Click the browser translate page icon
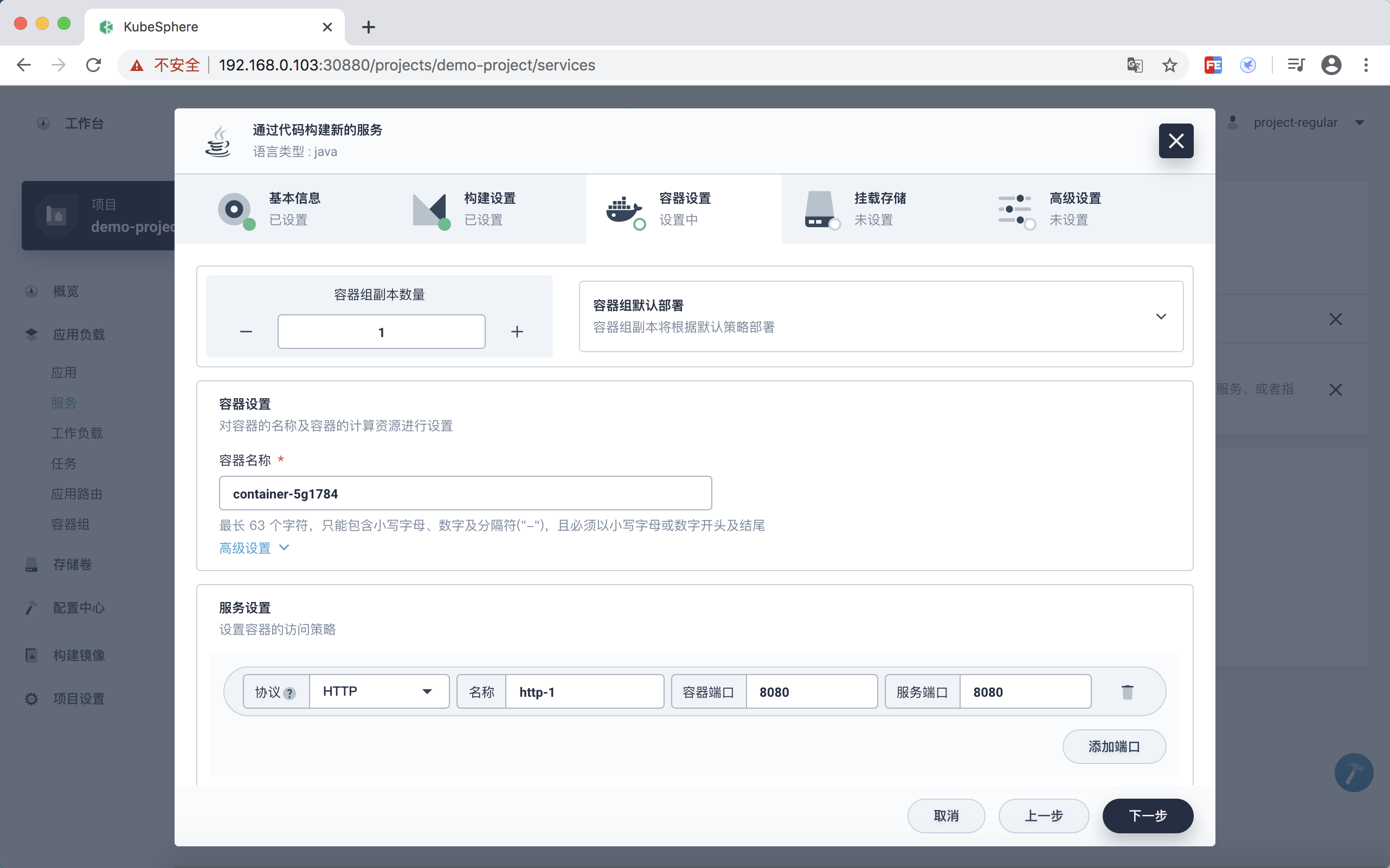Viewport: 1390px width, 868px height. pyautogui.click(x=1135, y=65)
